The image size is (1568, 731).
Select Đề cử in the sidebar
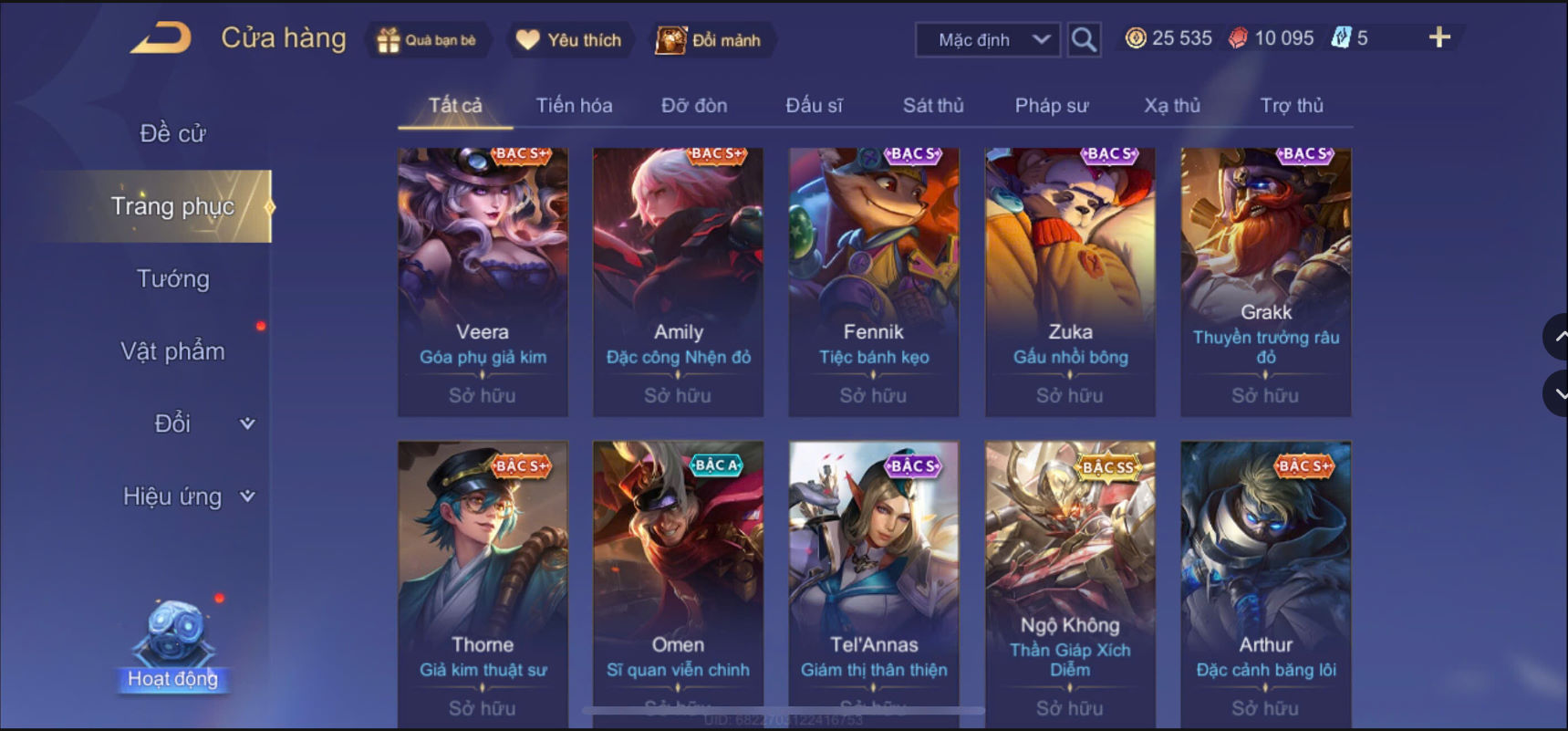(172, 133)
